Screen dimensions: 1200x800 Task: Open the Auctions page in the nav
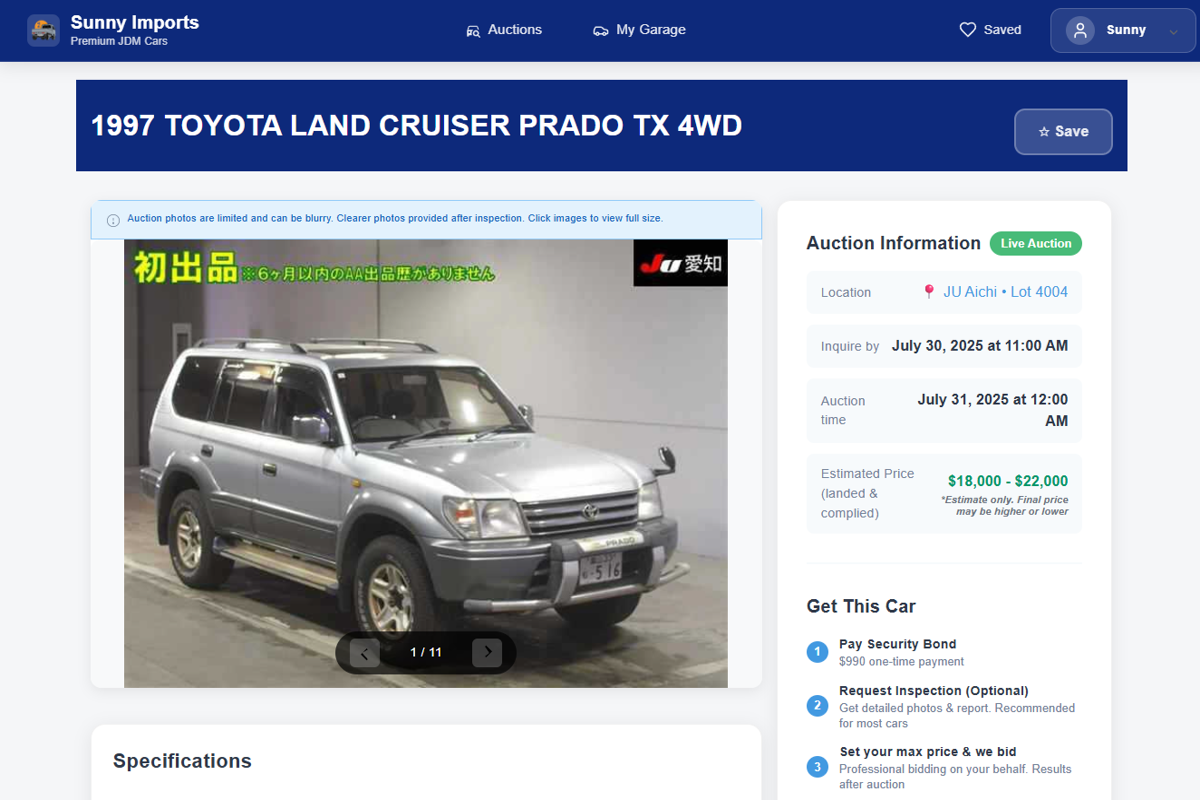coord(504,30)
